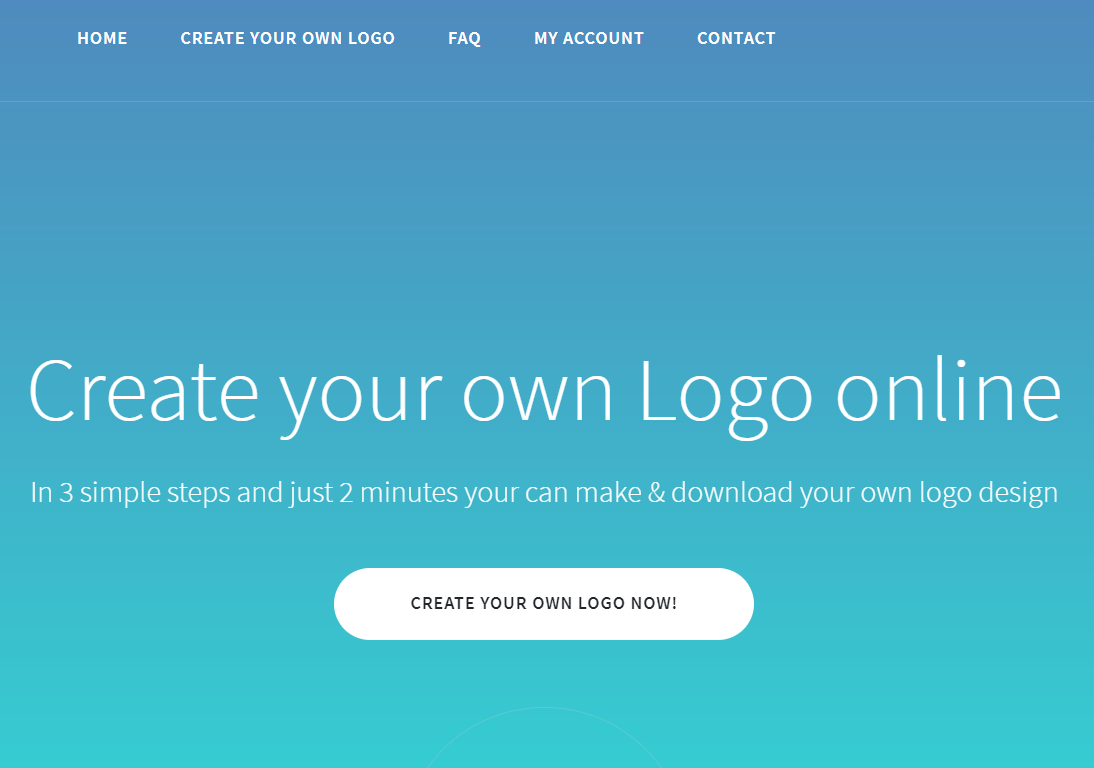Click the word 'NOW!' inside the white button
This screenshot has width=1094, height=768.
pos(654,603)
